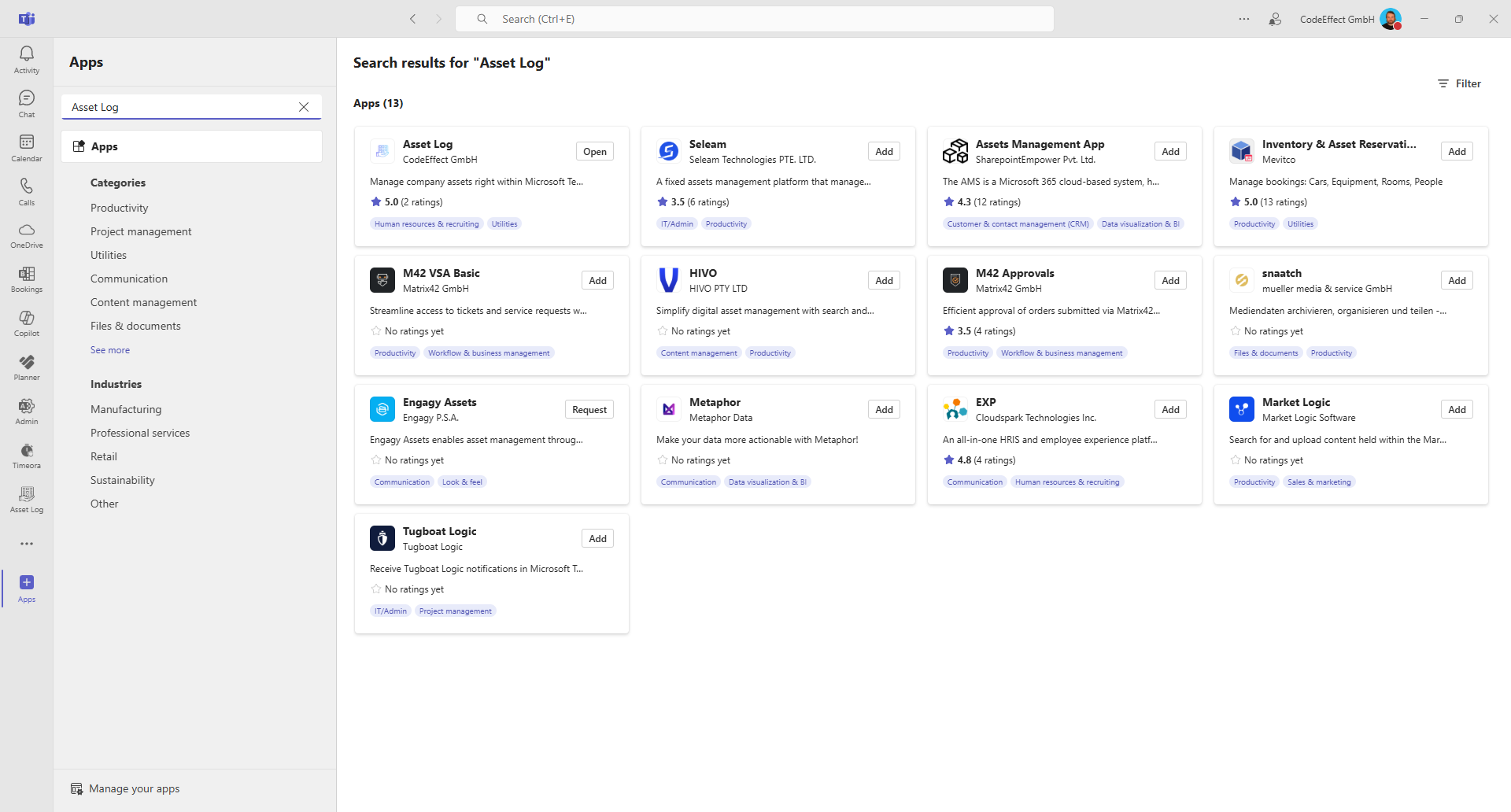Click the Market Logic app logo
This screenshot has width=1511, height=812.
pyautogui.click(x=1242, y=409)
